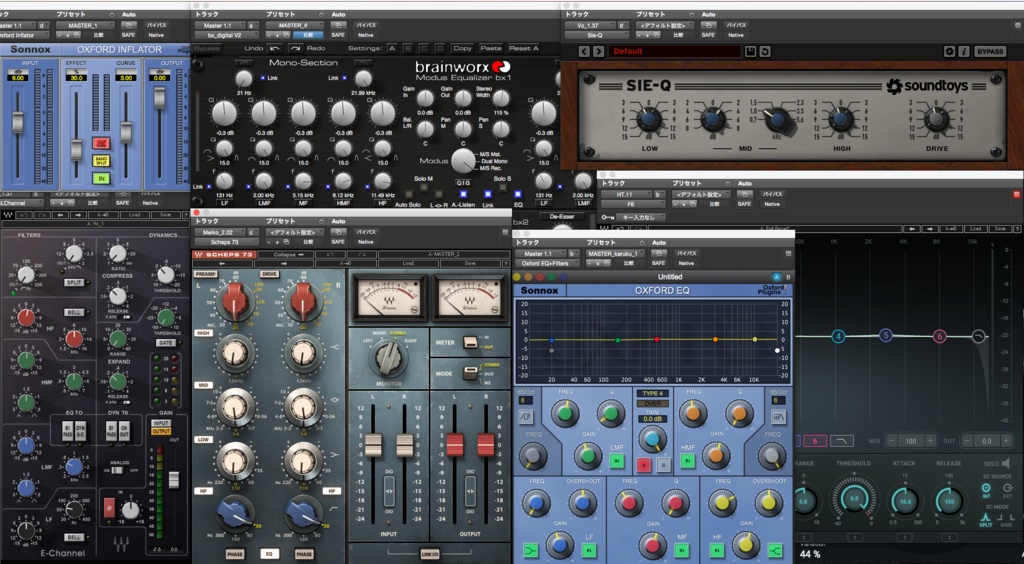
Task: Click the Scheps 73 left OUTPUT red fader
Action: (x=455, y=445)
